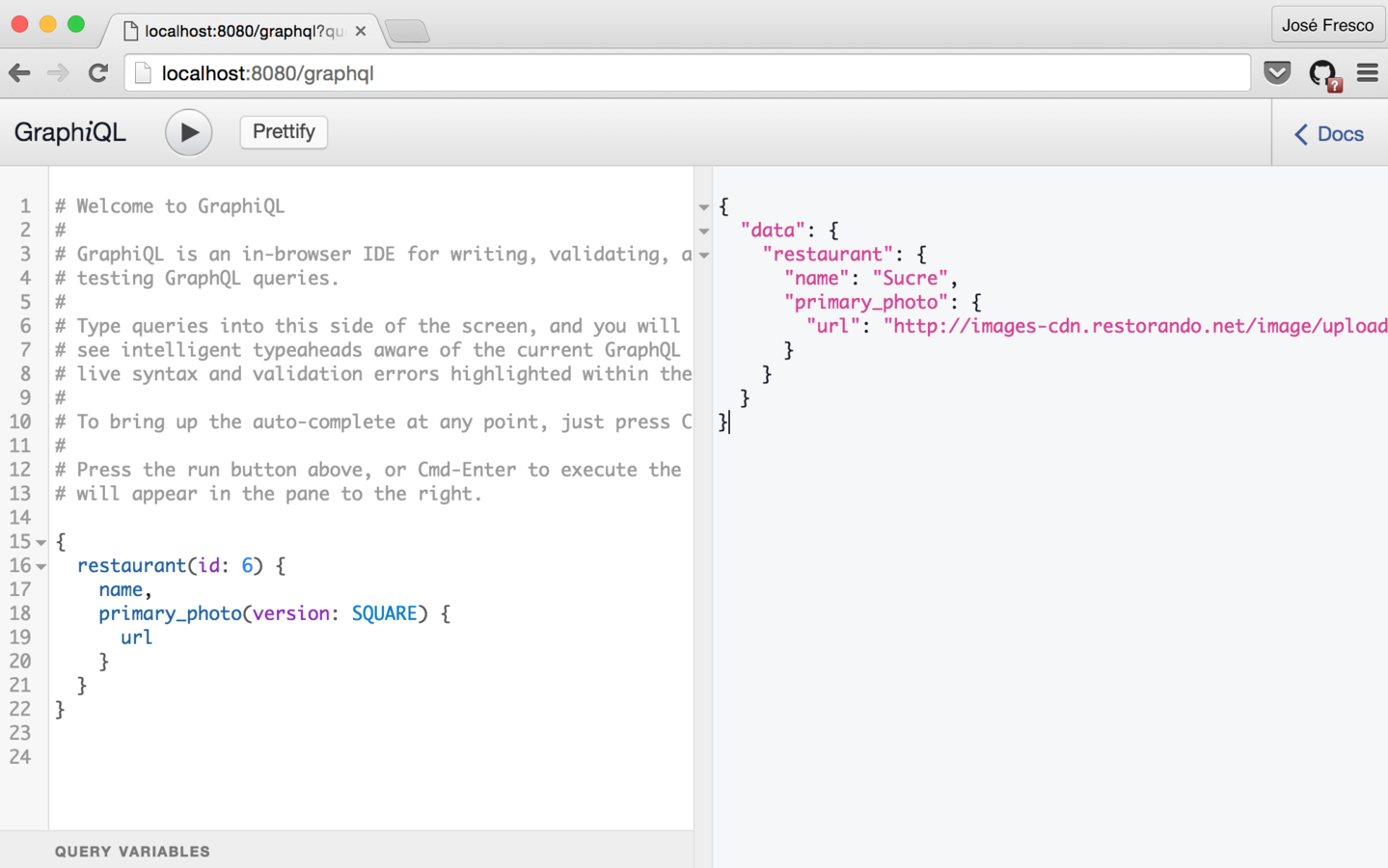Run the query with the play button

pyautogui.click(x=188, y=132)
